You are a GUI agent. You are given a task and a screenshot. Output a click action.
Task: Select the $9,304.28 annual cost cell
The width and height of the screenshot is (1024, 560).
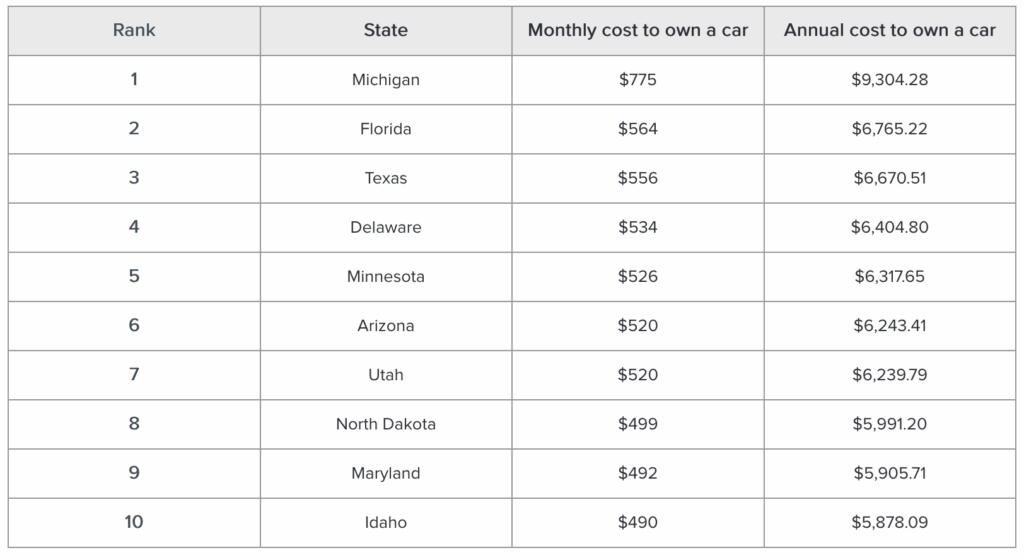pyautogui.click(x=889, y=80)
